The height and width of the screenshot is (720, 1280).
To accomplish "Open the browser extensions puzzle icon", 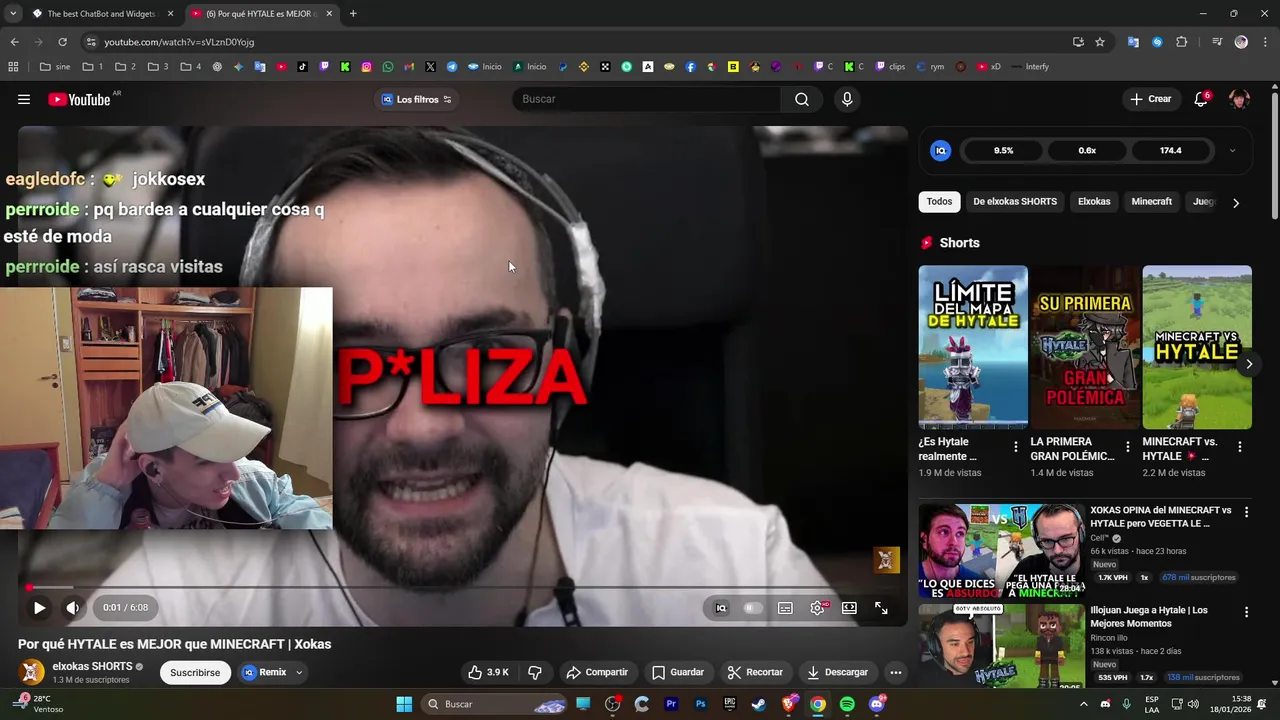I will 1182,42.
